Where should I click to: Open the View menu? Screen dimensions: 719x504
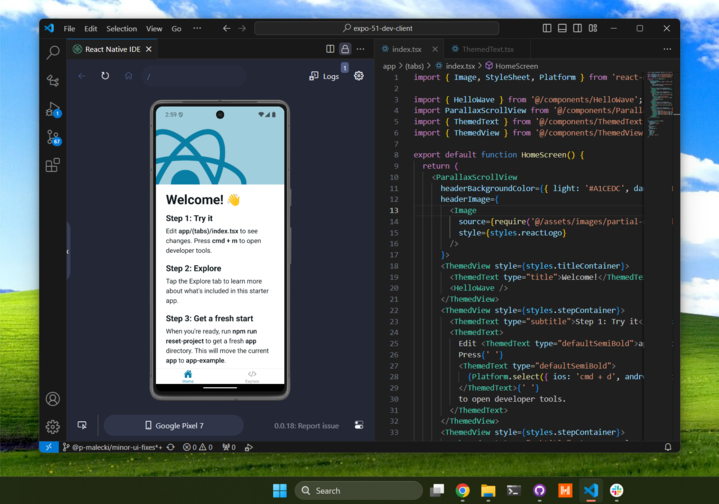(x=154, y=28)
